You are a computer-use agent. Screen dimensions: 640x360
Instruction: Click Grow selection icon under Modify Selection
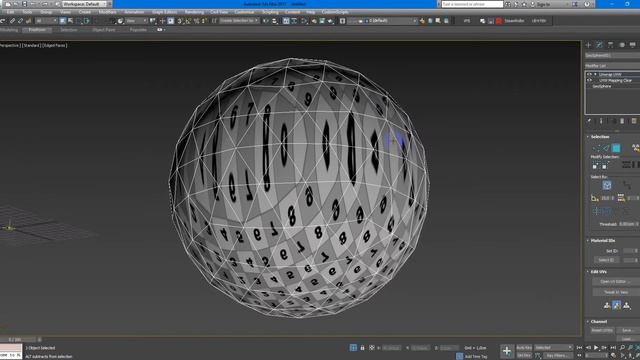tap(595, 166)
